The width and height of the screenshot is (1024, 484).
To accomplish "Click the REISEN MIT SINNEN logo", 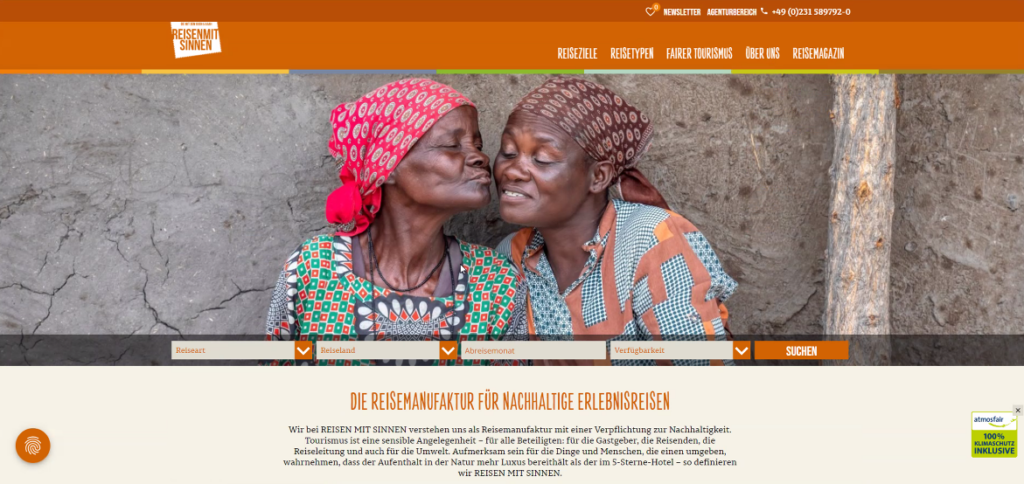I will 195,39.
